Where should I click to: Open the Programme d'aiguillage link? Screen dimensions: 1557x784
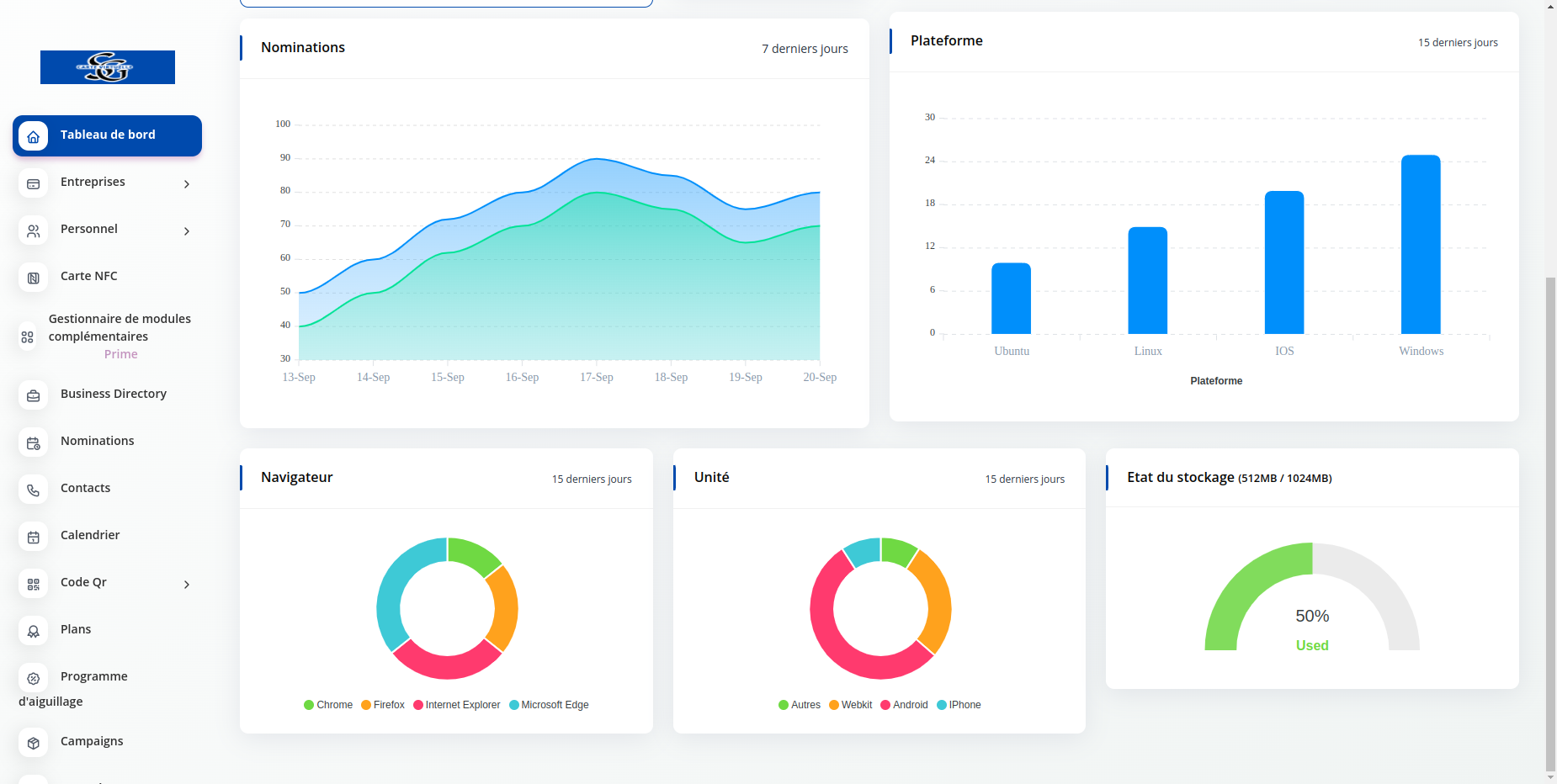(x=93, y=677)
